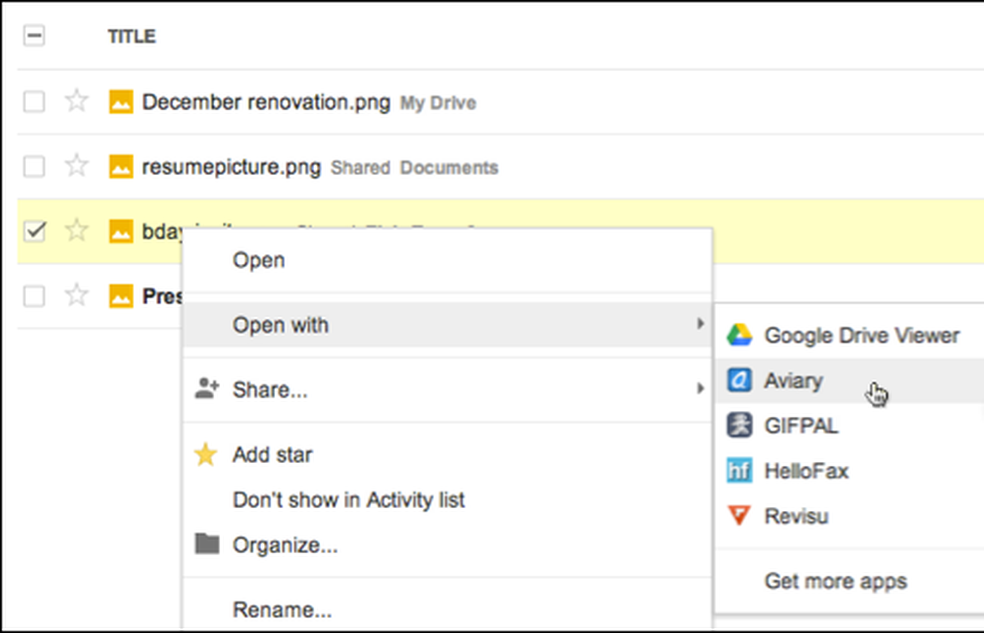Click the TITLE column header
The height and width of the screenshot is (633, 984).
(131, 36)
